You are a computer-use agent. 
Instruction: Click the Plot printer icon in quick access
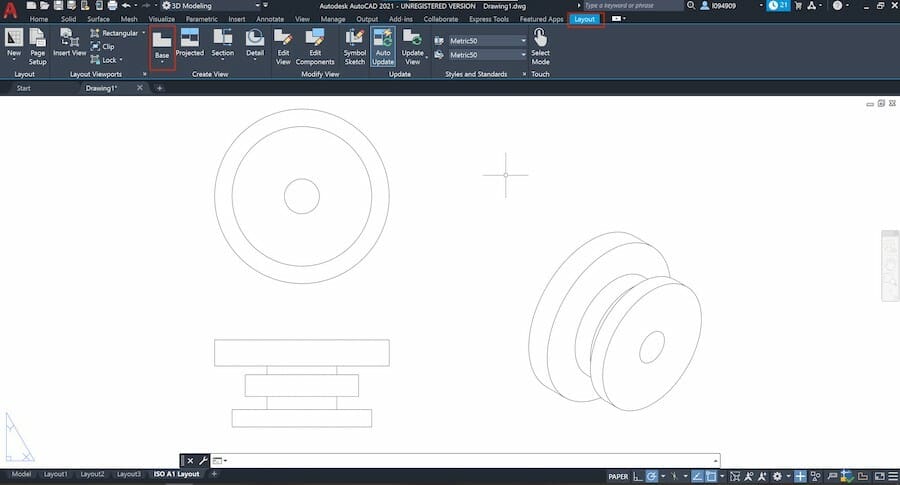click(112, 6)
